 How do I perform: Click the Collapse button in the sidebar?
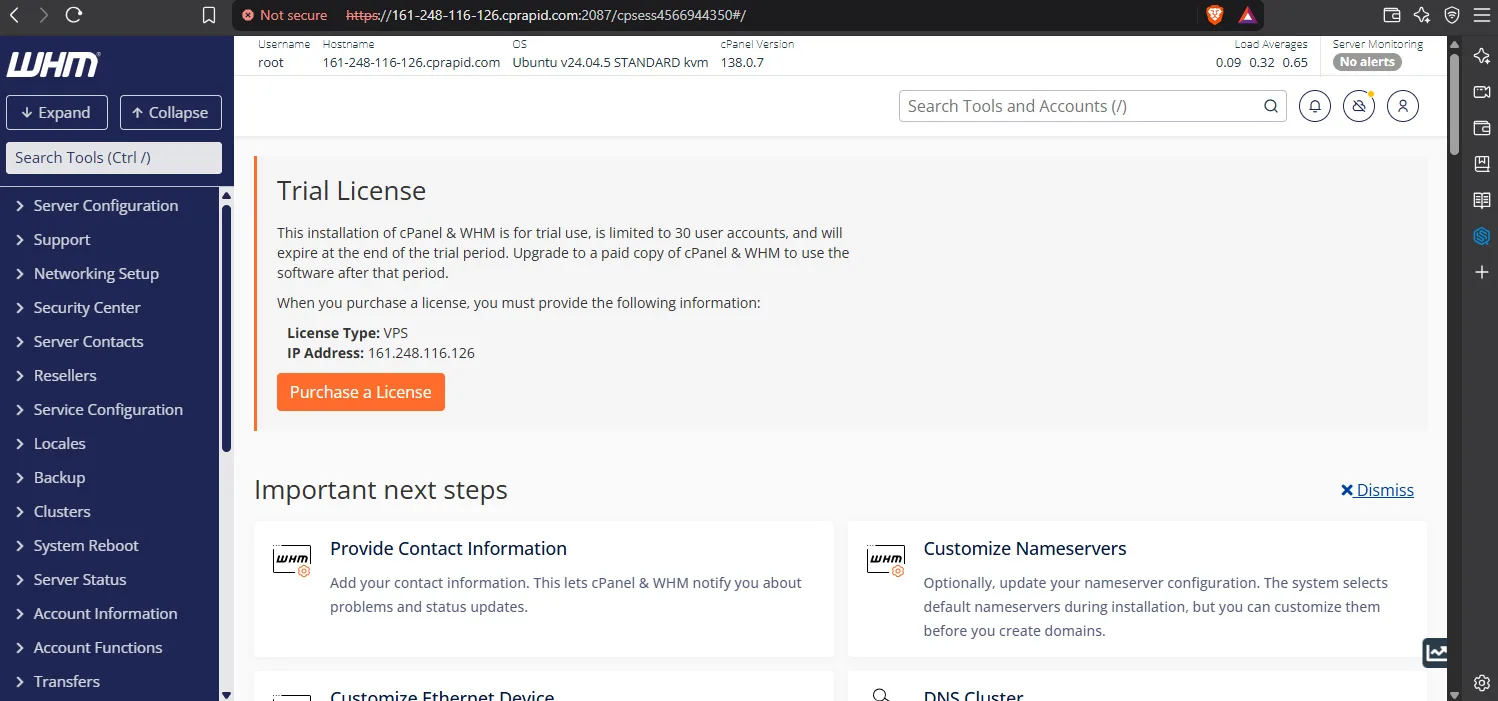point(171,113)
